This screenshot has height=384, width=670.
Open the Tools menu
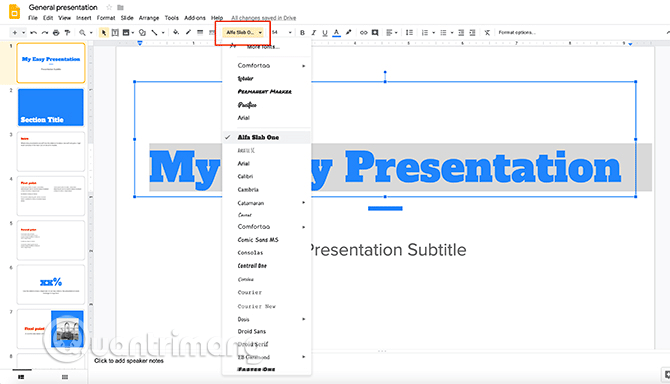[x=172, y=18]
